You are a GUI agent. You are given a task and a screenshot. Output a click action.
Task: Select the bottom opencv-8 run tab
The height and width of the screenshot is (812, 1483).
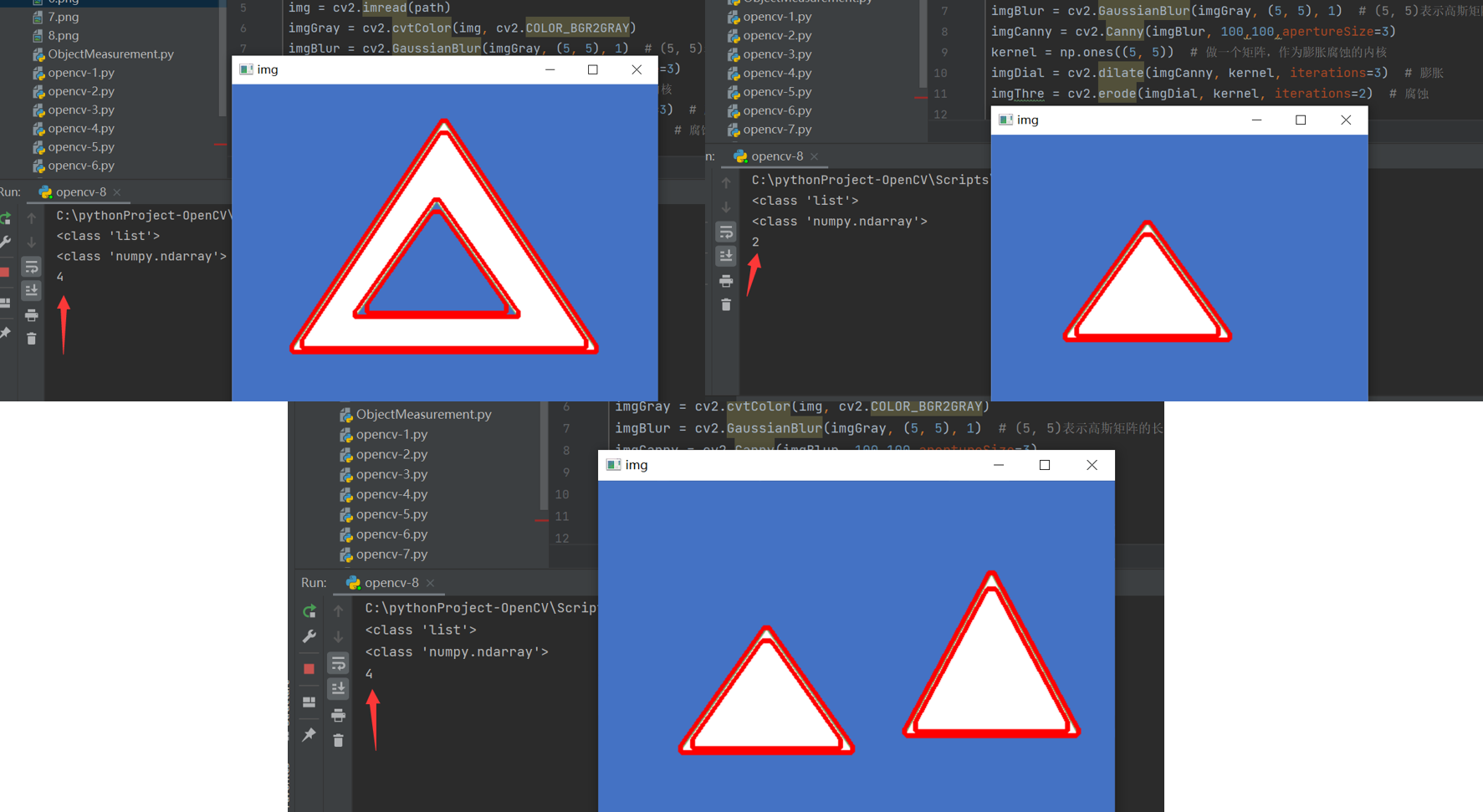coord(387,583)
